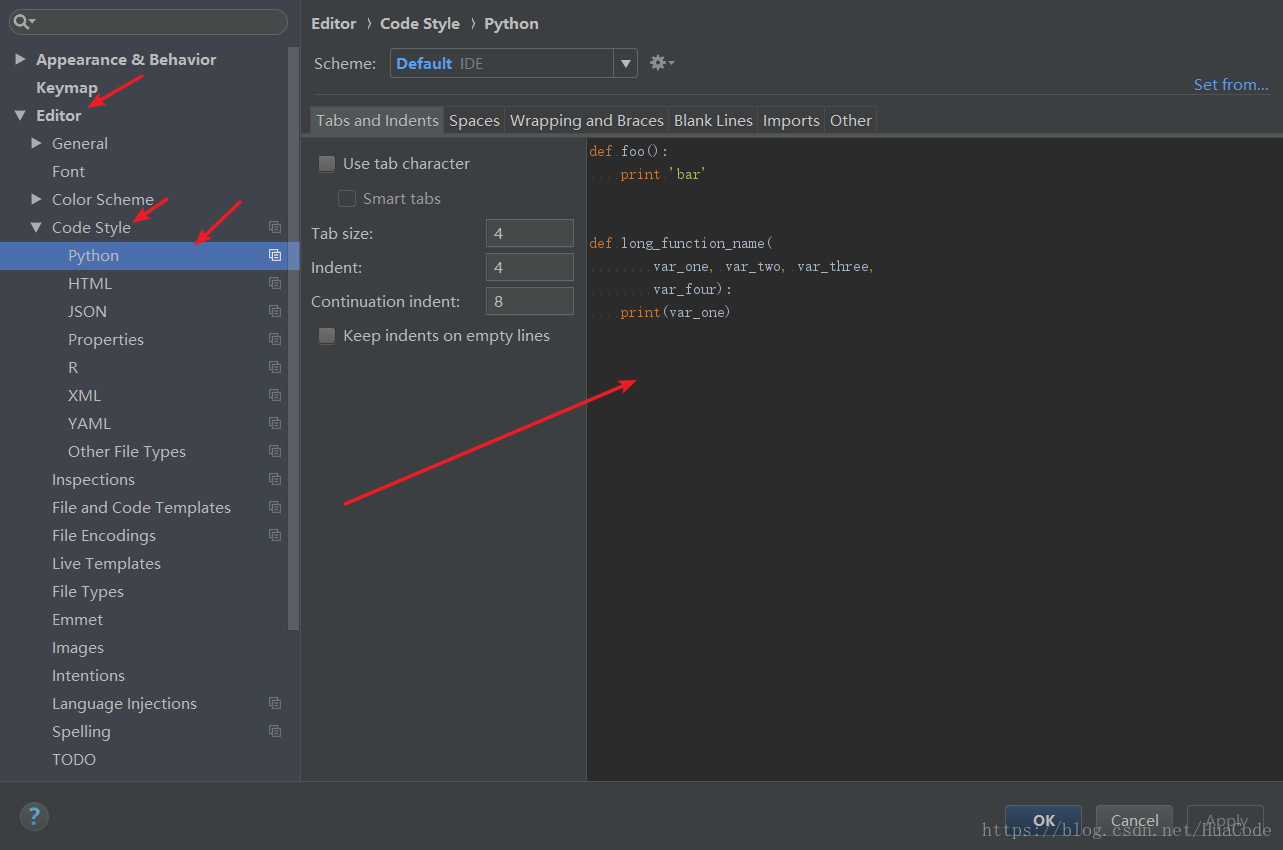Click the copy icon beside Python

(x=275, y=255)
